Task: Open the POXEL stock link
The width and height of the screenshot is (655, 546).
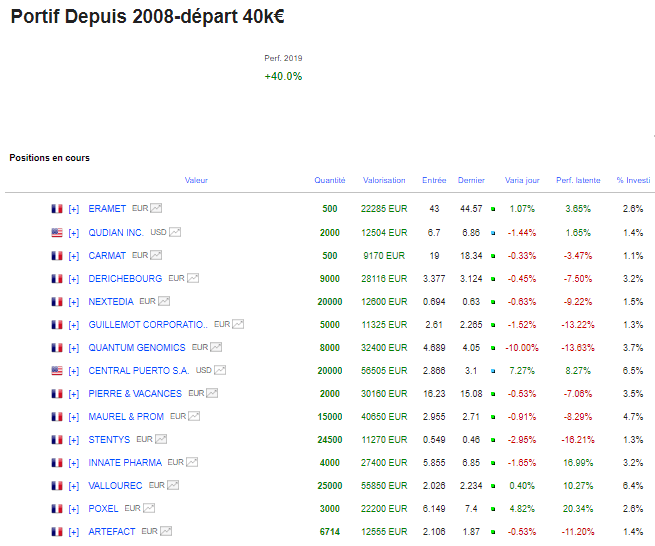Action: click(105, 508)
